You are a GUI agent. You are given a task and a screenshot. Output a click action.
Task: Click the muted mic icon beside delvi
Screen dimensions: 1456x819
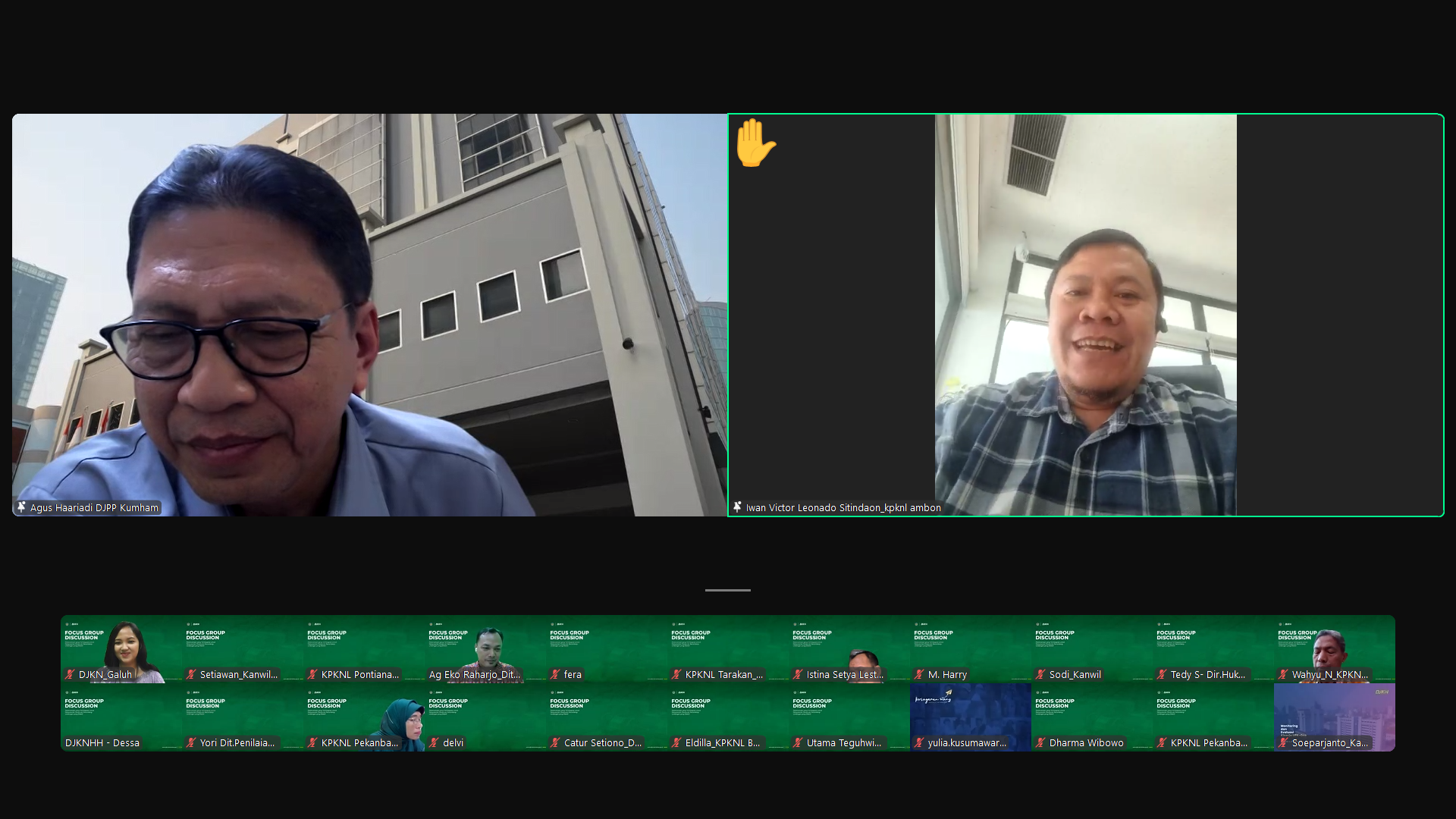(434, 742)
